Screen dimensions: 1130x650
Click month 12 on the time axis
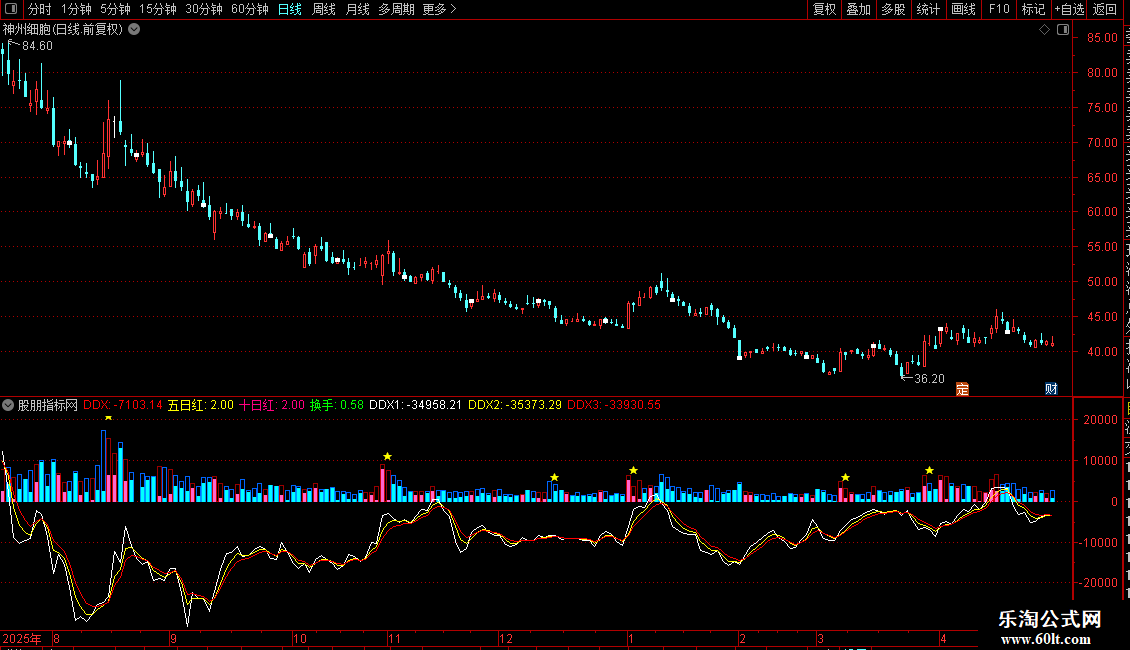(506, 638)
